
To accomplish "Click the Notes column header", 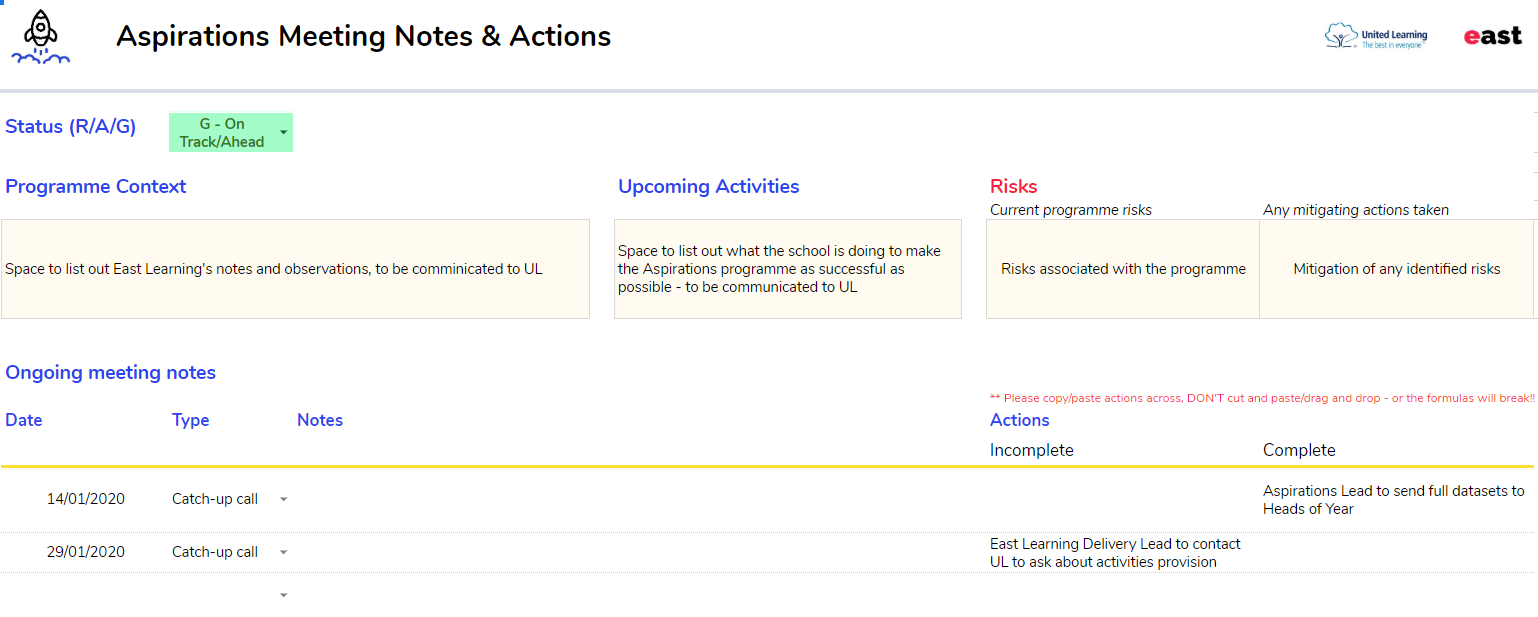I will (x=319, y=420).
